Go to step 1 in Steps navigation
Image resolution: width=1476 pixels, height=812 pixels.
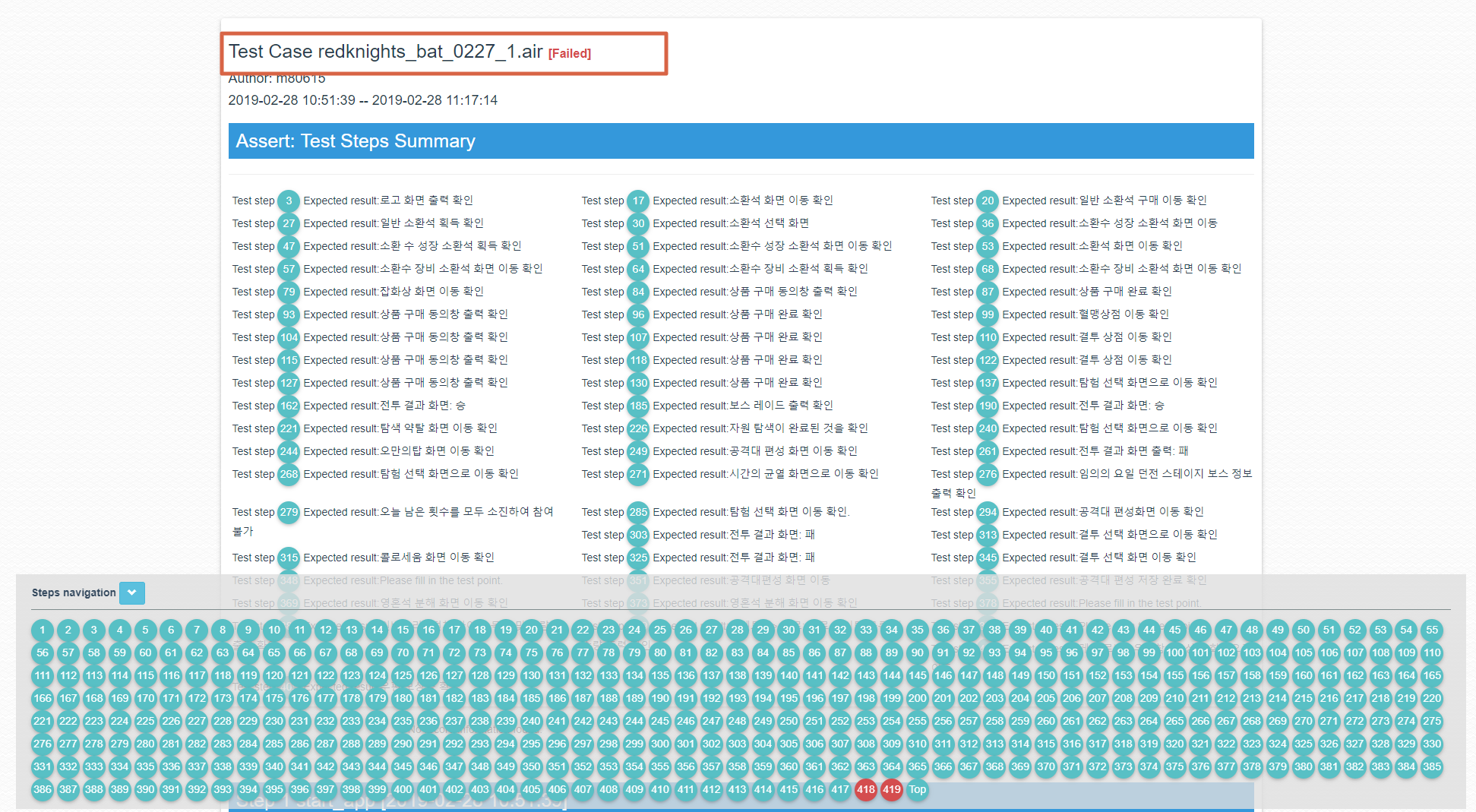(x=43, y=630)
